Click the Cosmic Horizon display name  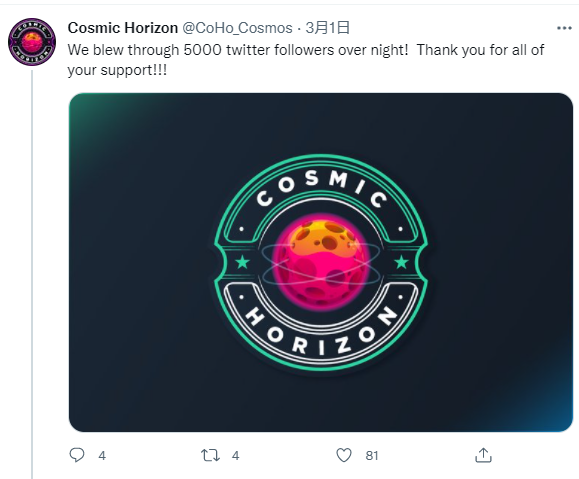[123, 28]
